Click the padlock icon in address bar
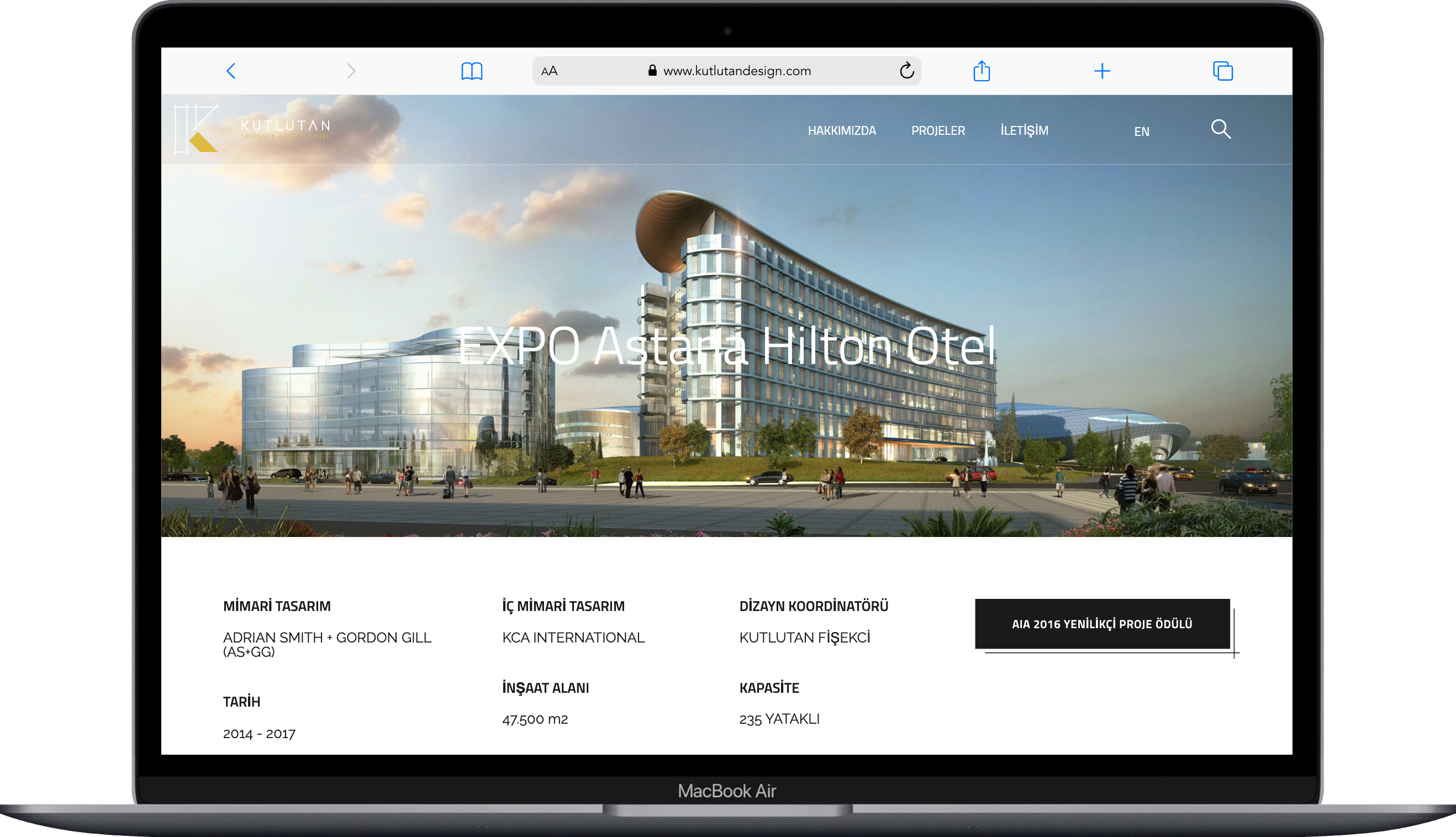1456x837 pixels. [x=652, y=71]
